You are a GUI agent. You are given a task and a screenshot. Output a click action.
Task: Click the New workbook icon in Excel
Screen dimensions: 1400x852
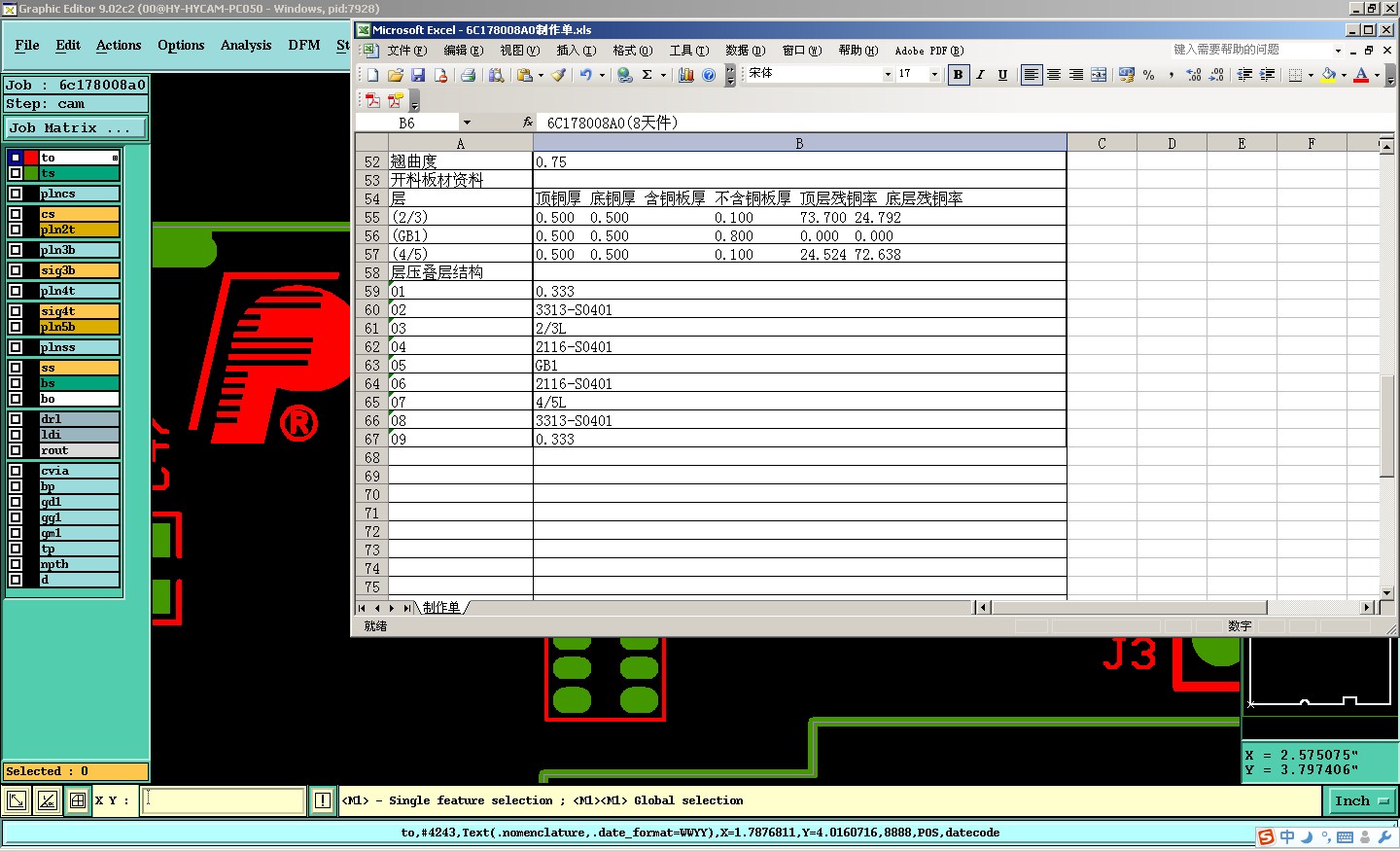372,75
